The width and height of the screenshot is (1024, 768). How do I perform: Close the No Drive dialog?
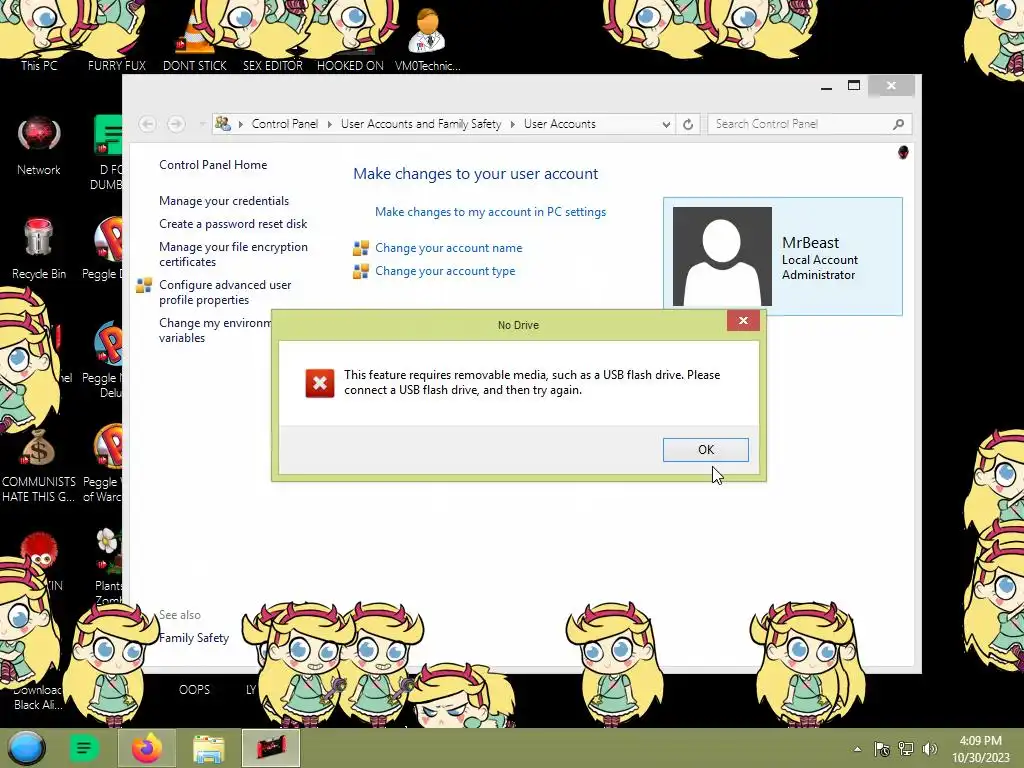tap(743, 320)
